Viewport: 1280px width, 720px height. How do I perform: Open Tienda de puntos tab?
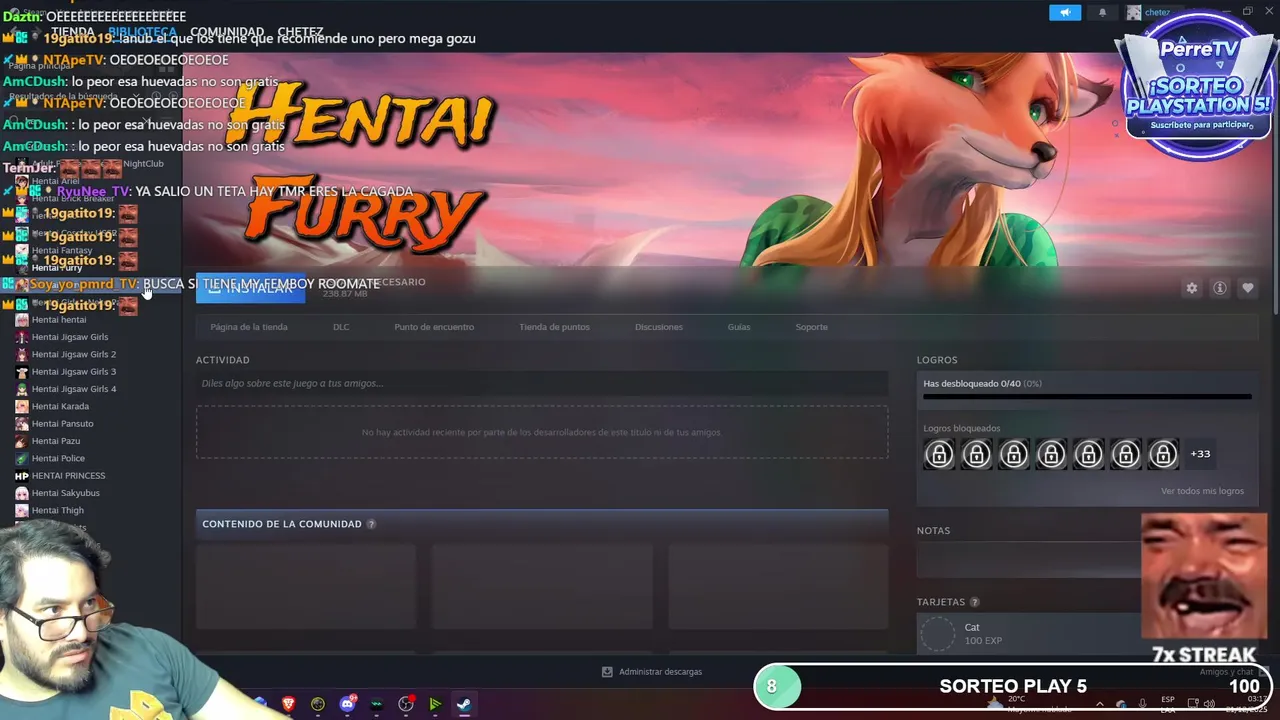pos(554,327)
